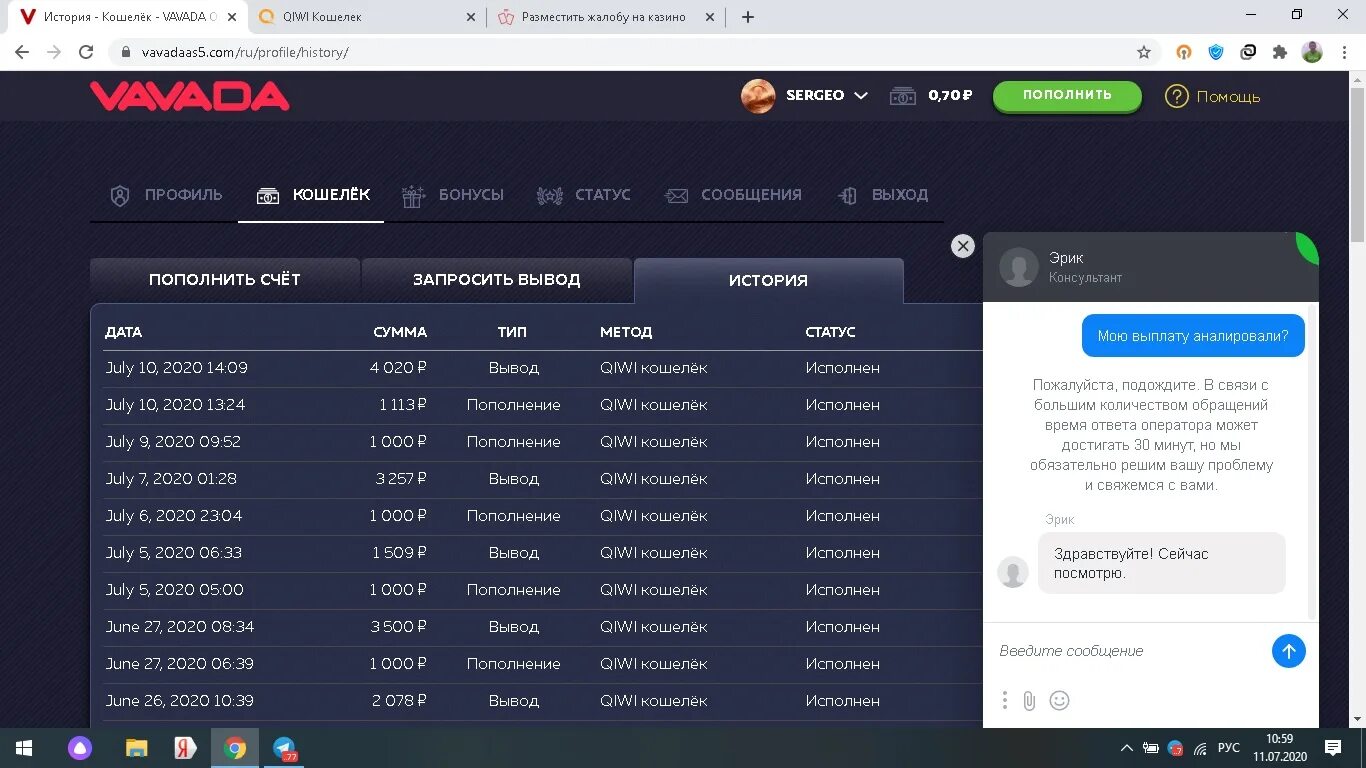Click the 'Мою выплату аналировали?' message bubble
1366x768 pixels.
[1193, 336]
